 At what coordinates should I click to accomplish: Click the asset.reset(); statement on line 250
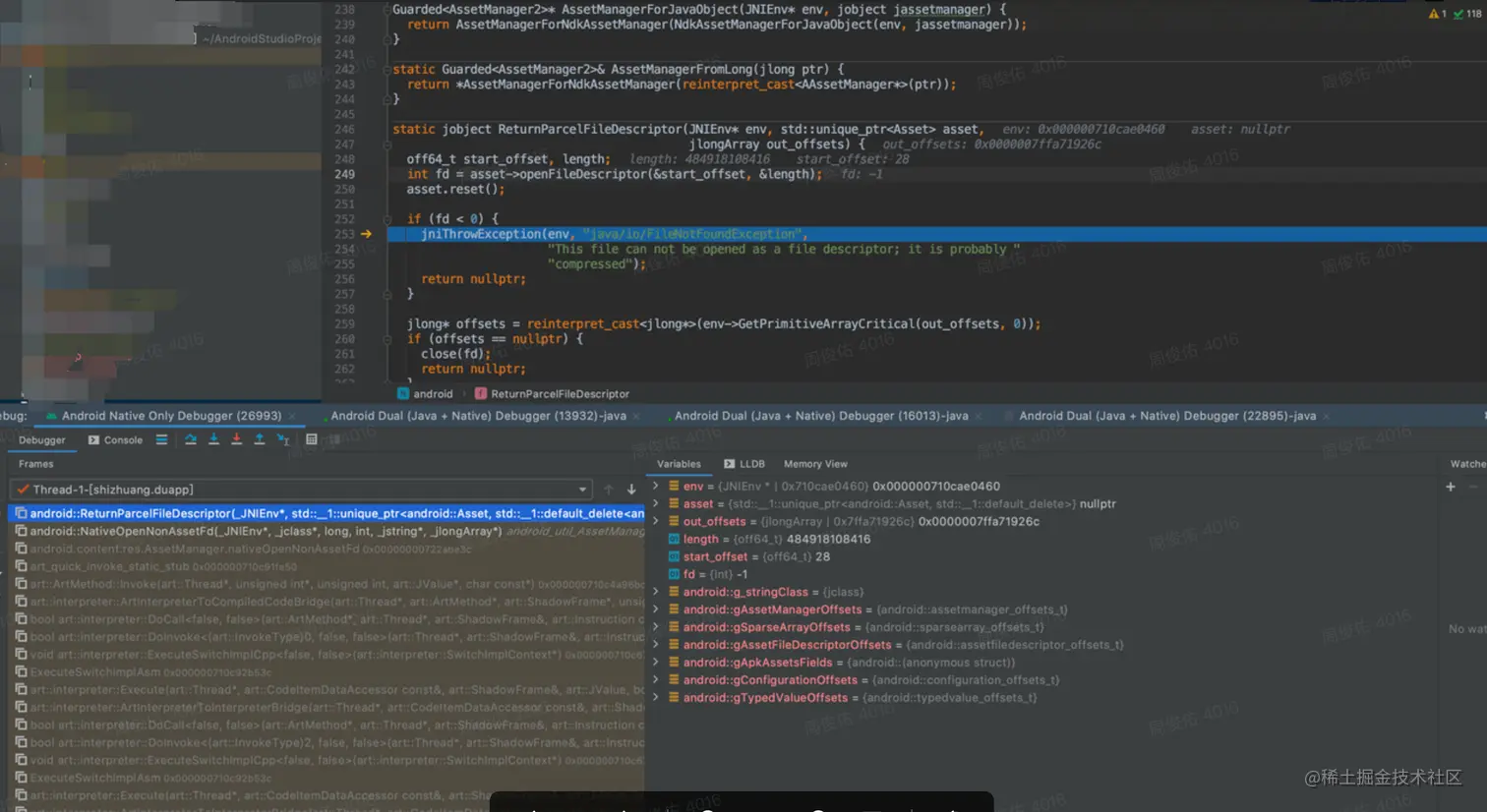tap(455, 189)
